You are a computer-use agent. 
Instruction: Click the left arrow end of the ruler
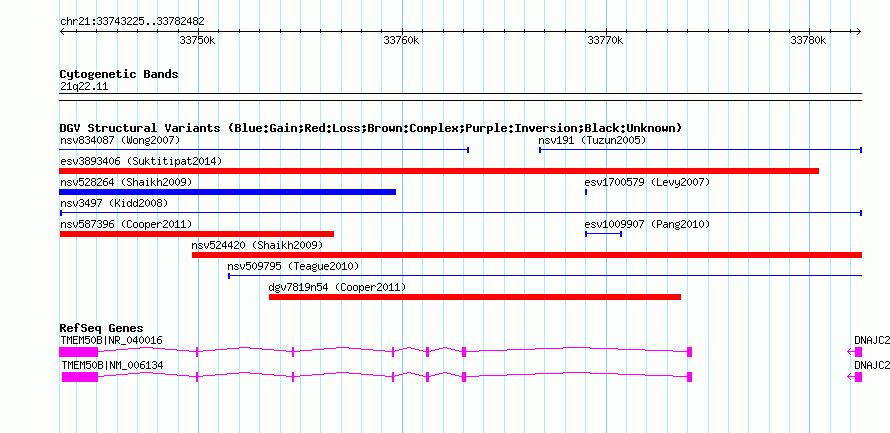tap(63, 31)
